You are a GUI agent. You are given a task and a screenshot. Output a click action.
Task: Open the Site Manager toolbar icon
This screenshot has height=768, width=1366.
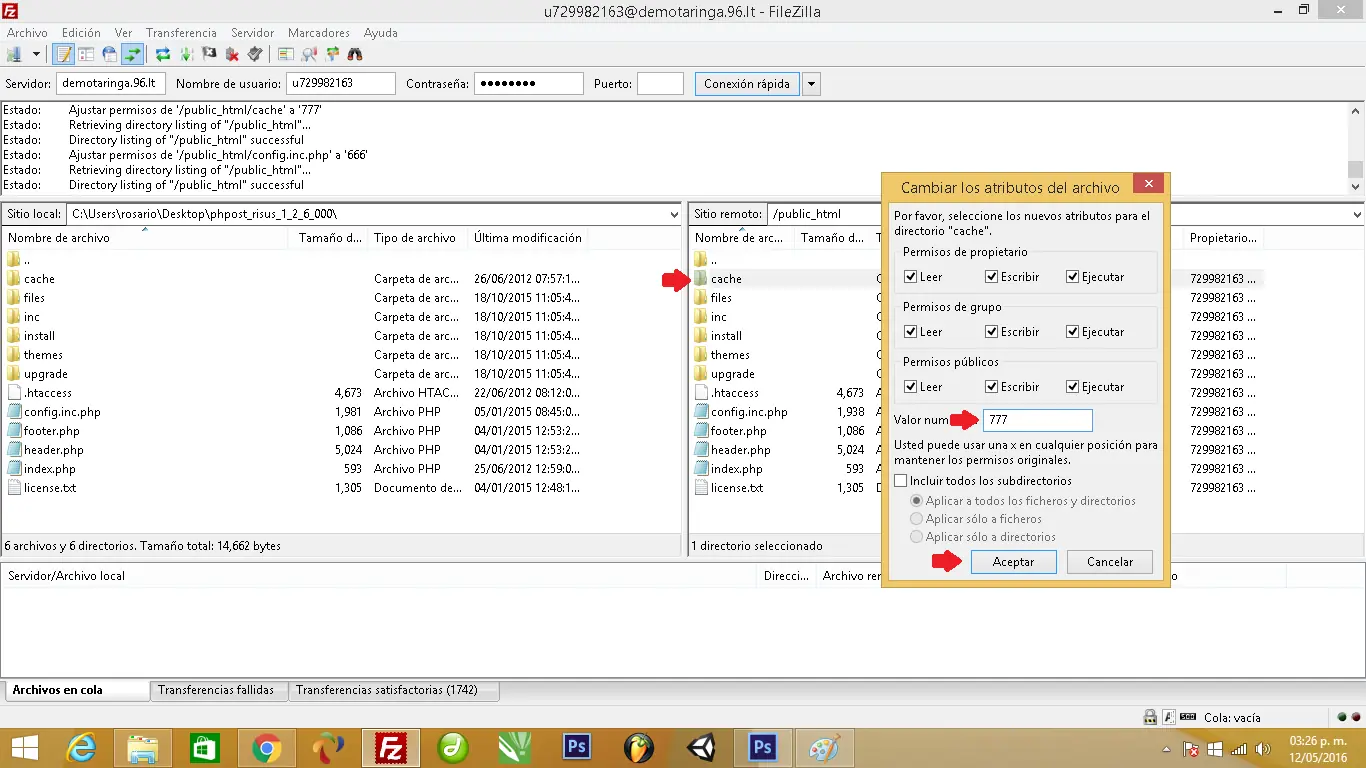click(x=14, y=54)
